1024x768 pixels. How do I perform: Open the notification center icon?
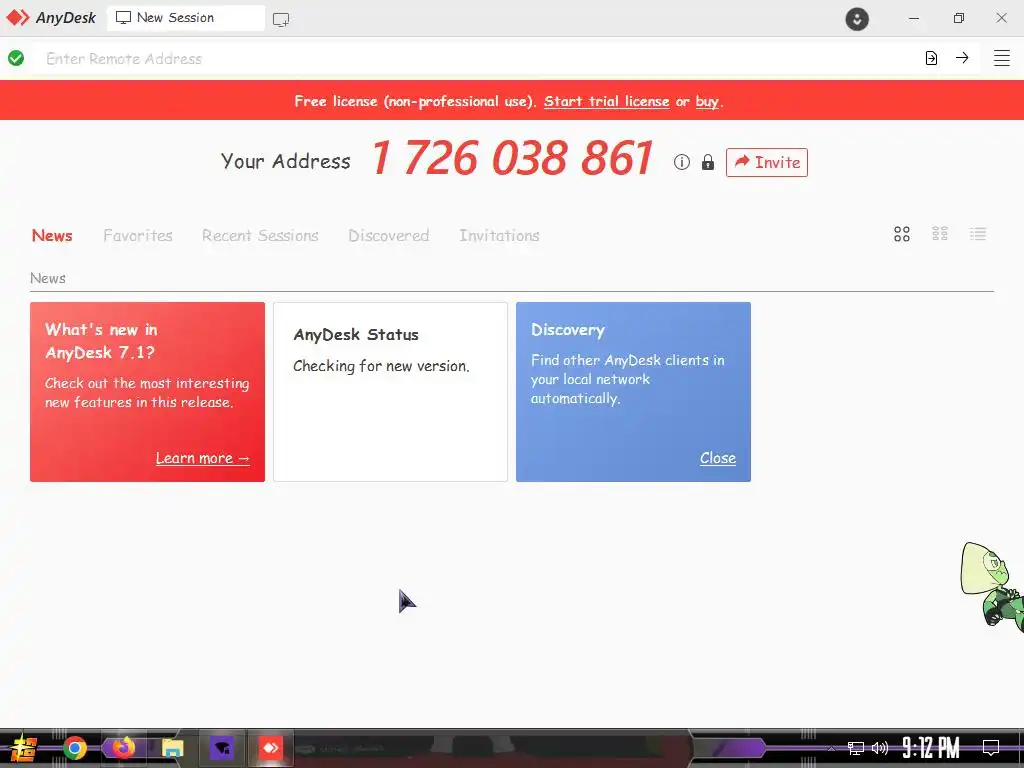[991, 748]
